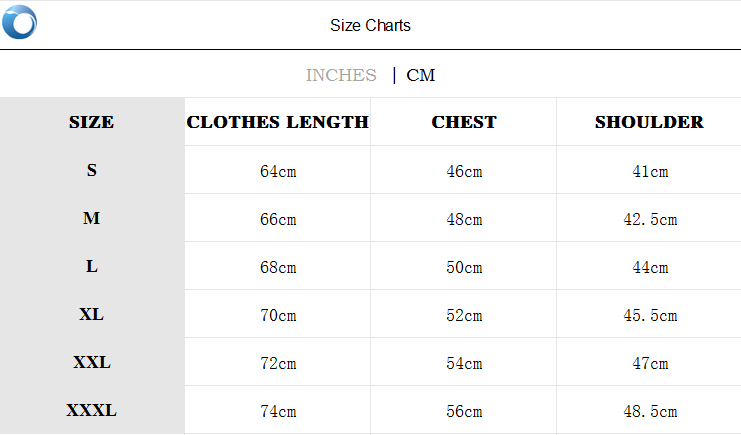Click the 48.5cm shoulder cell
This screenshot has height=435, width=741.
click(650, 411)
